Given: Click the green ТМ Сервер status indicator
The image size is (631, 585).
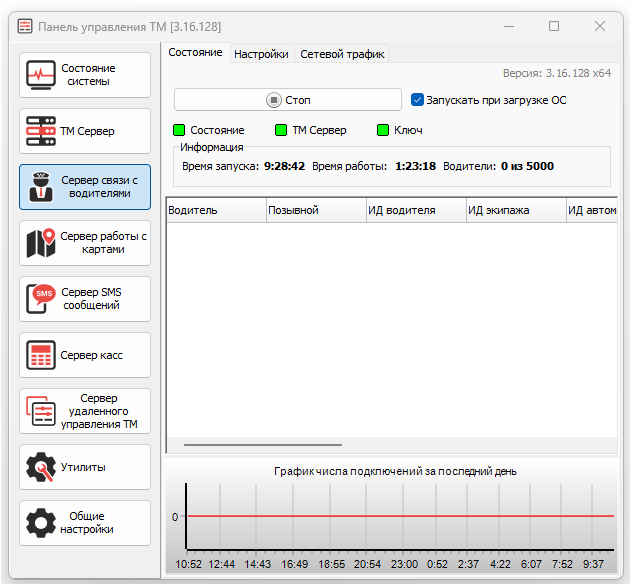Looking at the screenshot, I should click(281, 130).
